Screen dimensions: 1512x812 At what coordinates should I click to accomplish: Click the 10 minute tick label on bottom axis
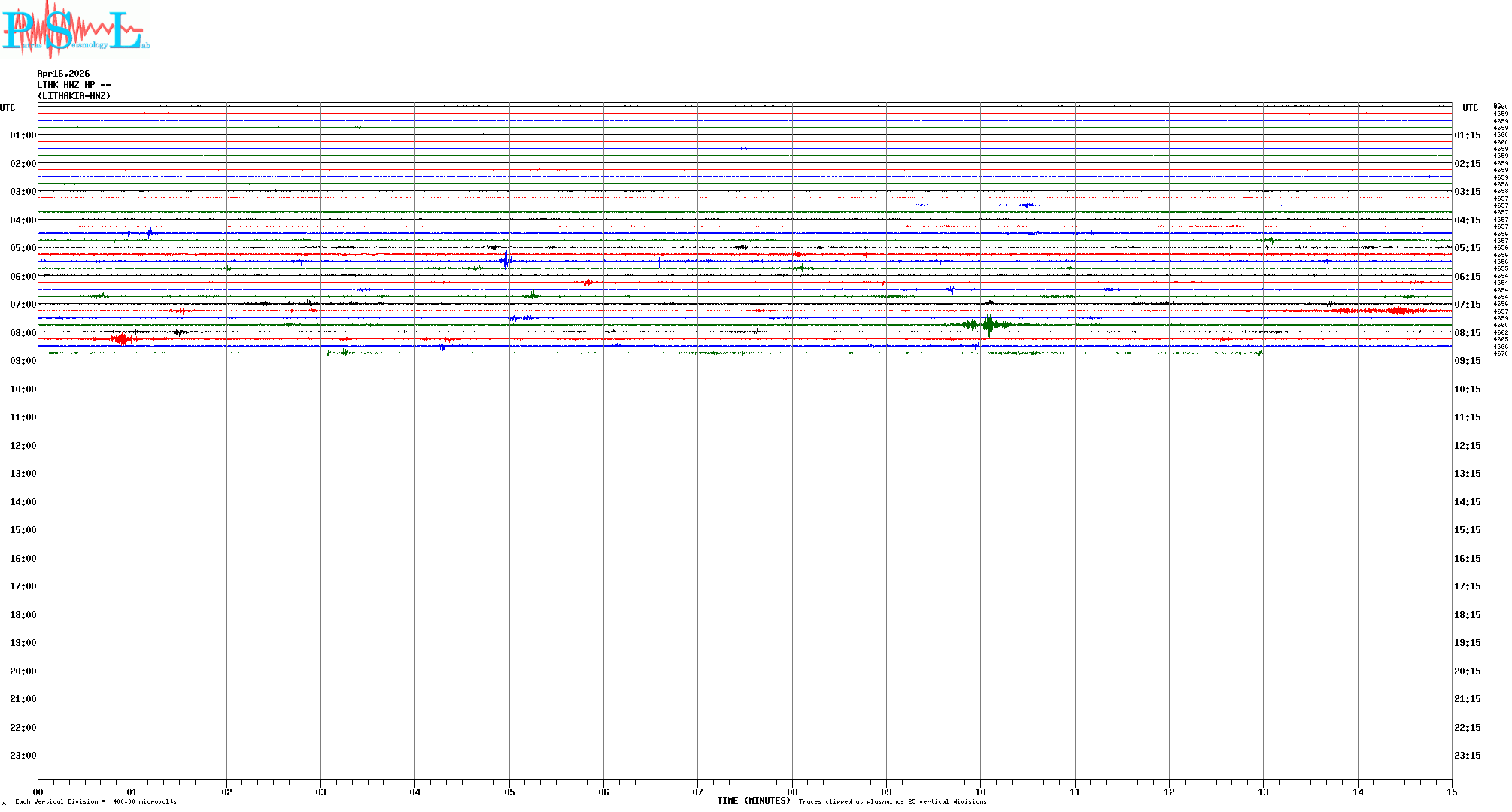coord(980,792)
